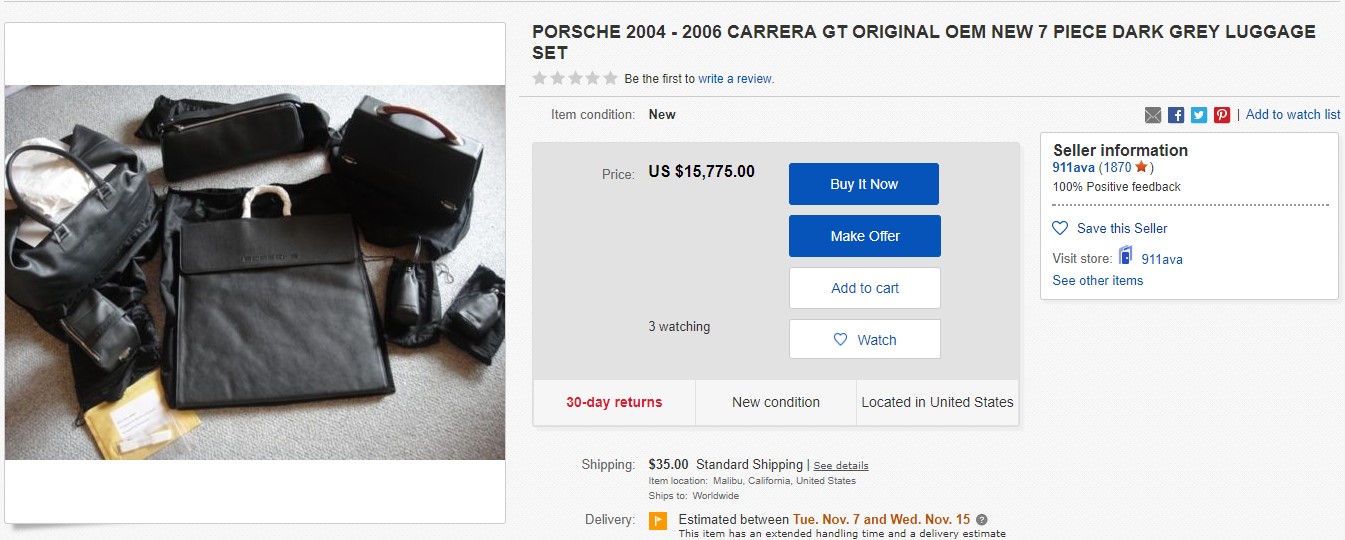The image size is (1345, 540).
Task: Click the delivery estimate help icon
Action: (x=981, y=520)
